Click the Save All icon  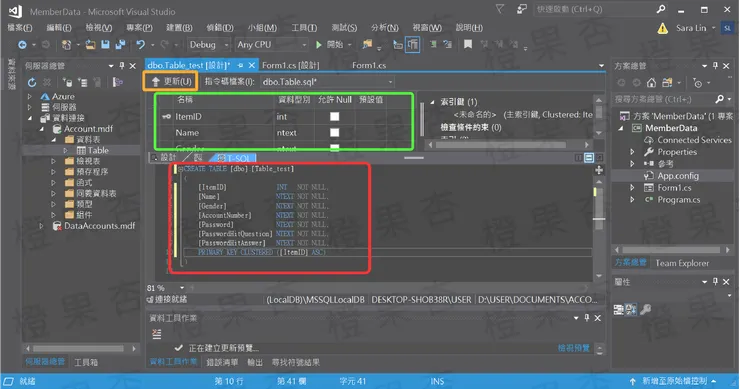pos(120,44)
